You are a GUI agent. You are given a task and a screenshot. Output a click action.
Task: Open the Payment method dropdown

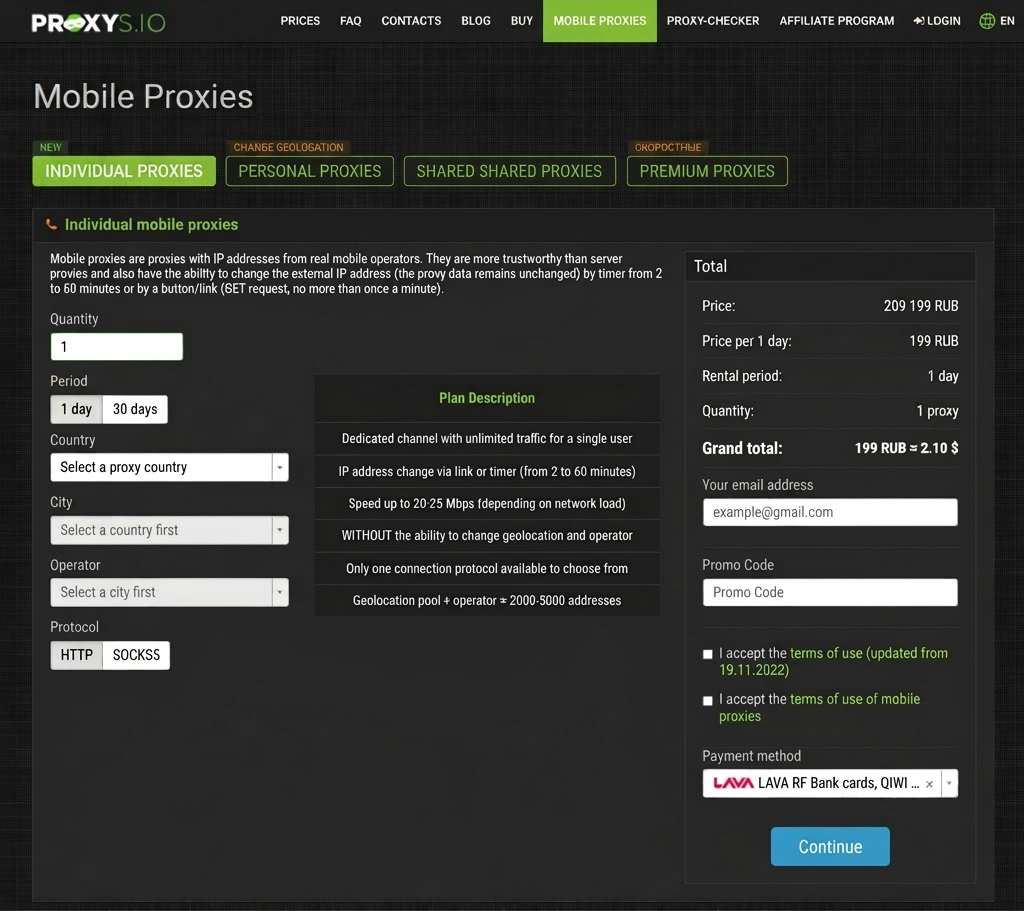pos(830,783)
